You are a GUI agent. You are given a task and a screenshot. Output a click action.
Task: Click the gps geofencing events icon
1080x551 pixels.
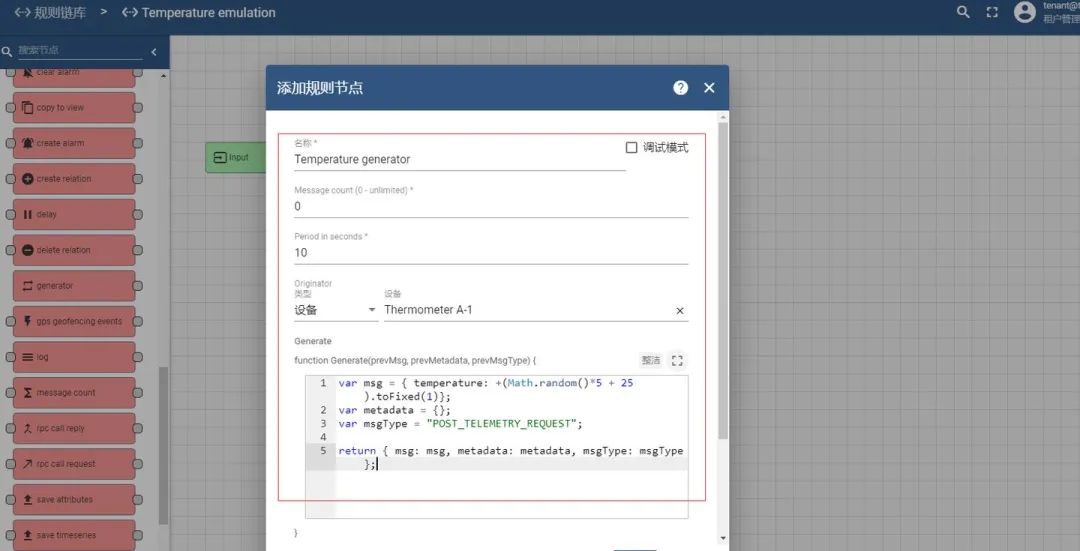point(28,322)
